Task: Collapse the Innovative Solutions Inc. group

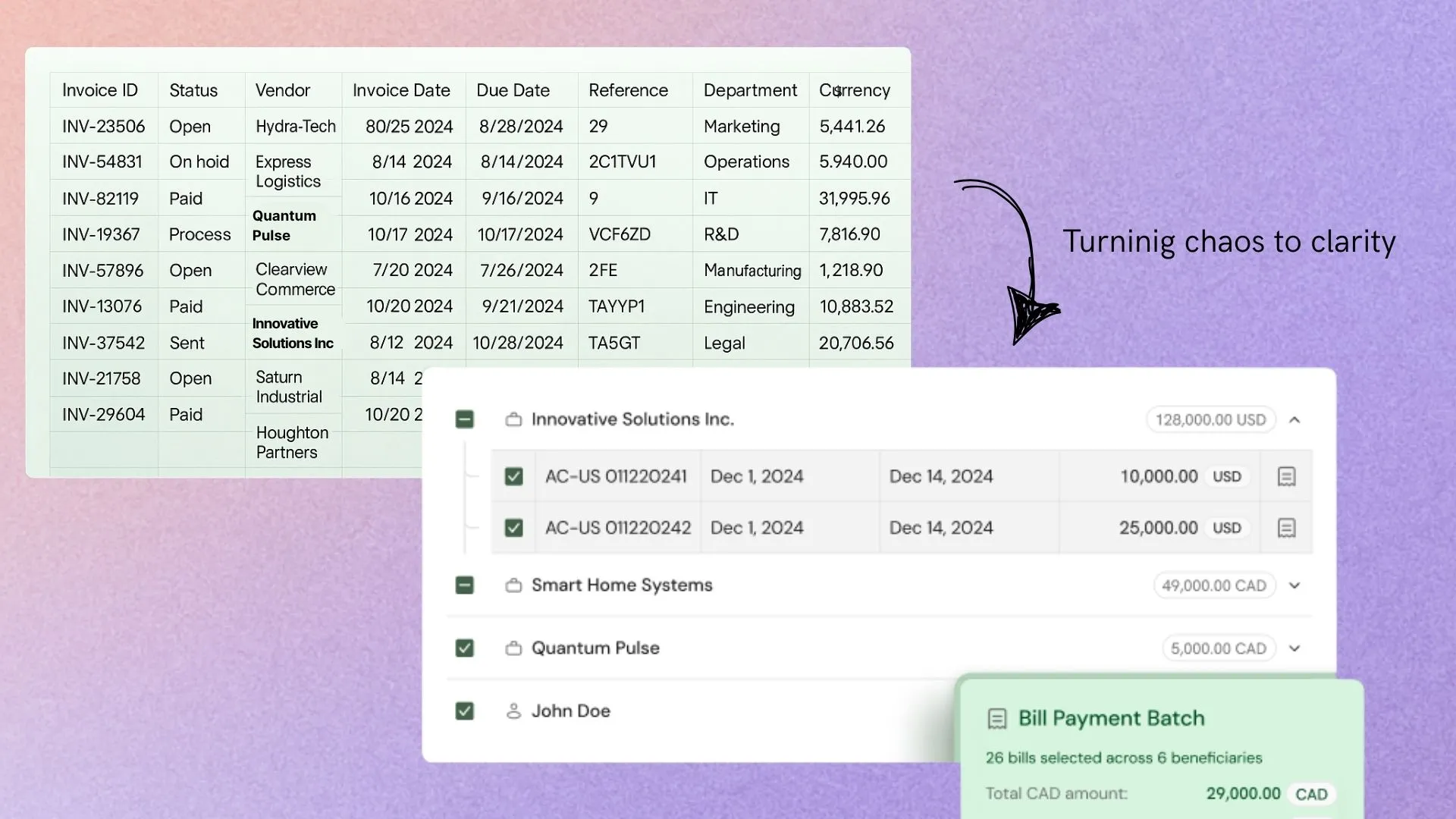Action: click(x=1294, y=419)
